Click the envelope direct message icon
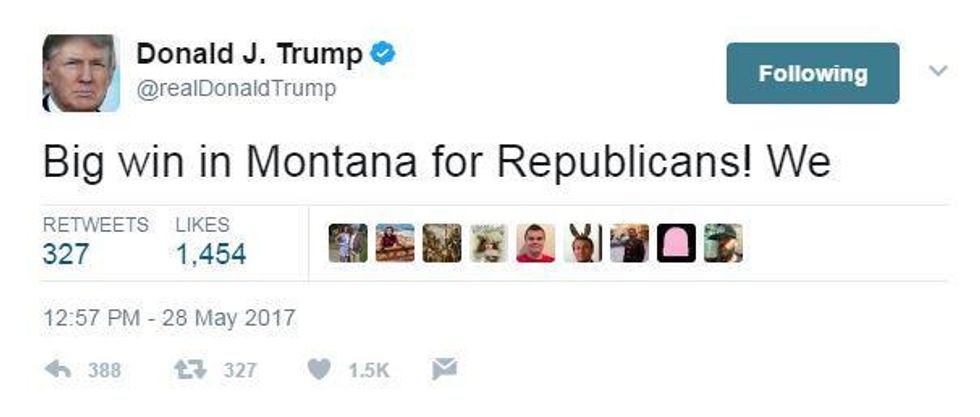The image size is (980, 417). pyautogui.click(x=444, y=369)
